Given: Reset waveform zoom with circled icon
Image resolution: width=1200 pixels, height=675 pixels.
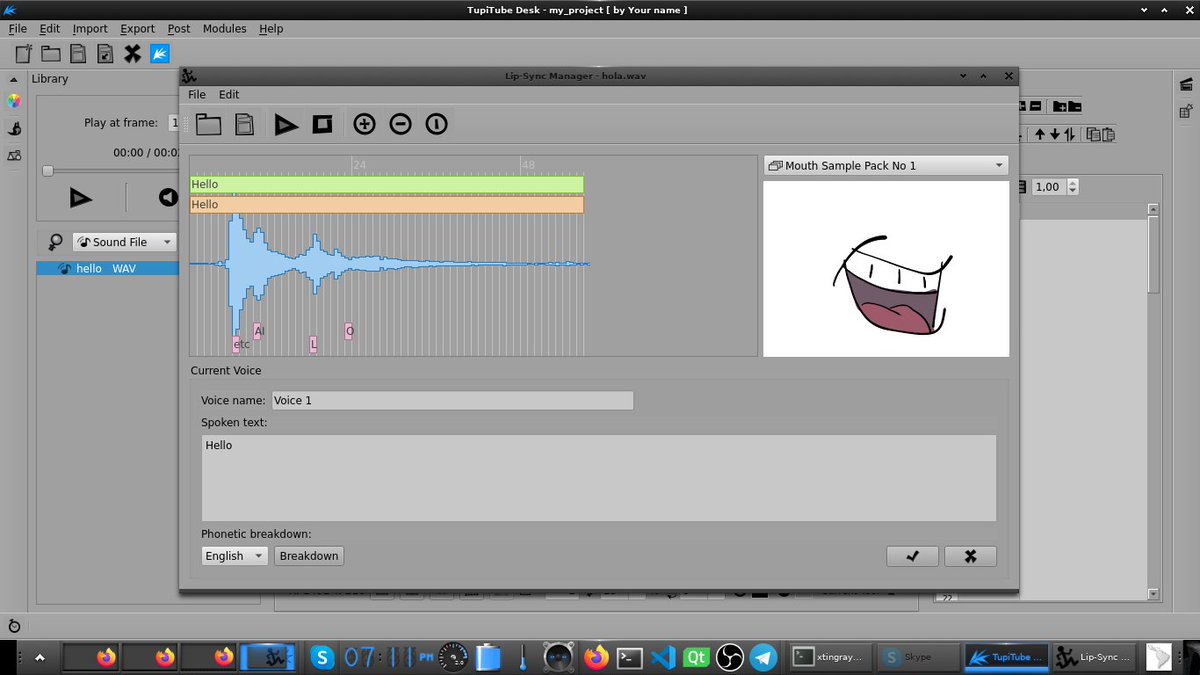Looking at the screenshot, I should pyautogui.click(x=436, y=124).
